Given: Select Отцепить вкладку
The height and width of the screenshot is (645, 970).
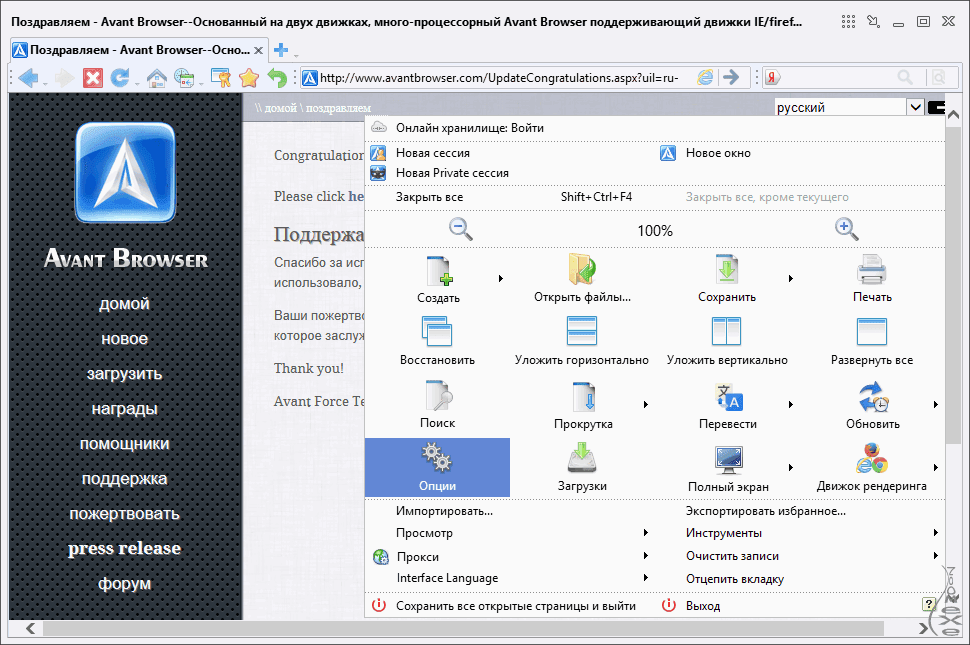Looking at the screenshot, I should click(x=800, y=579).
